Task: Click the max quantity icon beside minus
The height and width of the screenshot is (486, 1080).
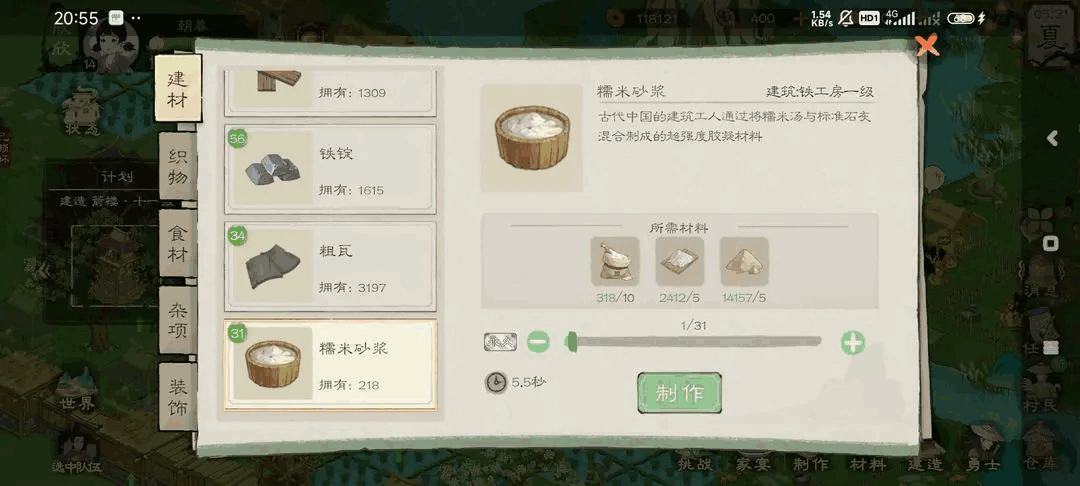Action: [501, 342]
